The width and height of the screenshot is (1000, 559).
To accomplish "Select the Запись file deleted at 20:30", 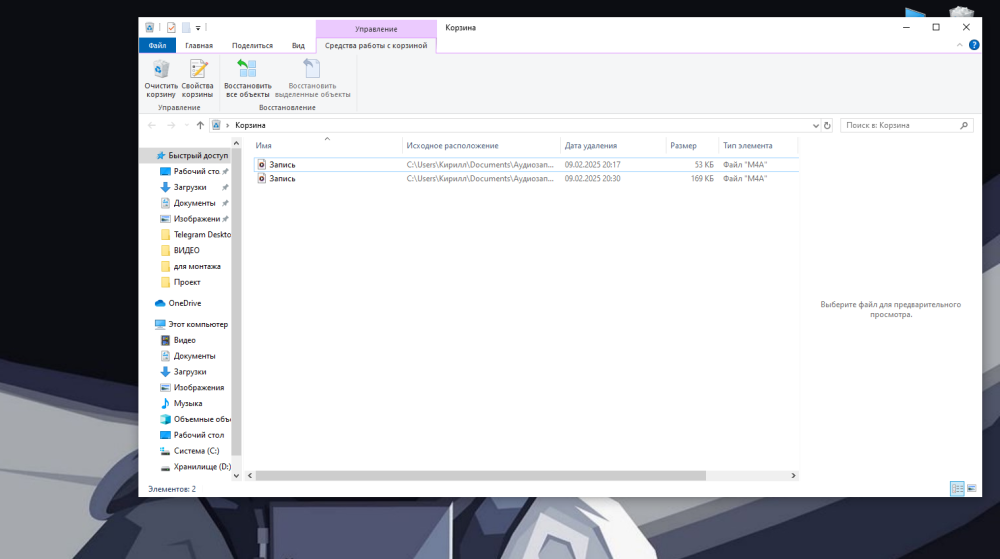I will click(x=526, y=178).
